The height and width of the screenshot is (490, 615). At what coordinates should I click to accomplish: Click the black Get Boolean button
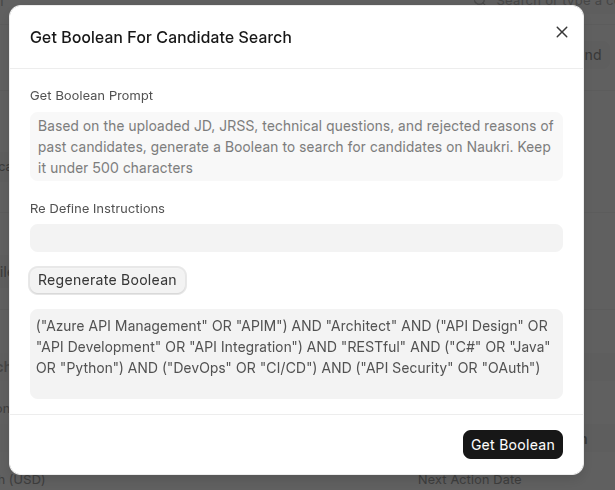click(513, 445)
